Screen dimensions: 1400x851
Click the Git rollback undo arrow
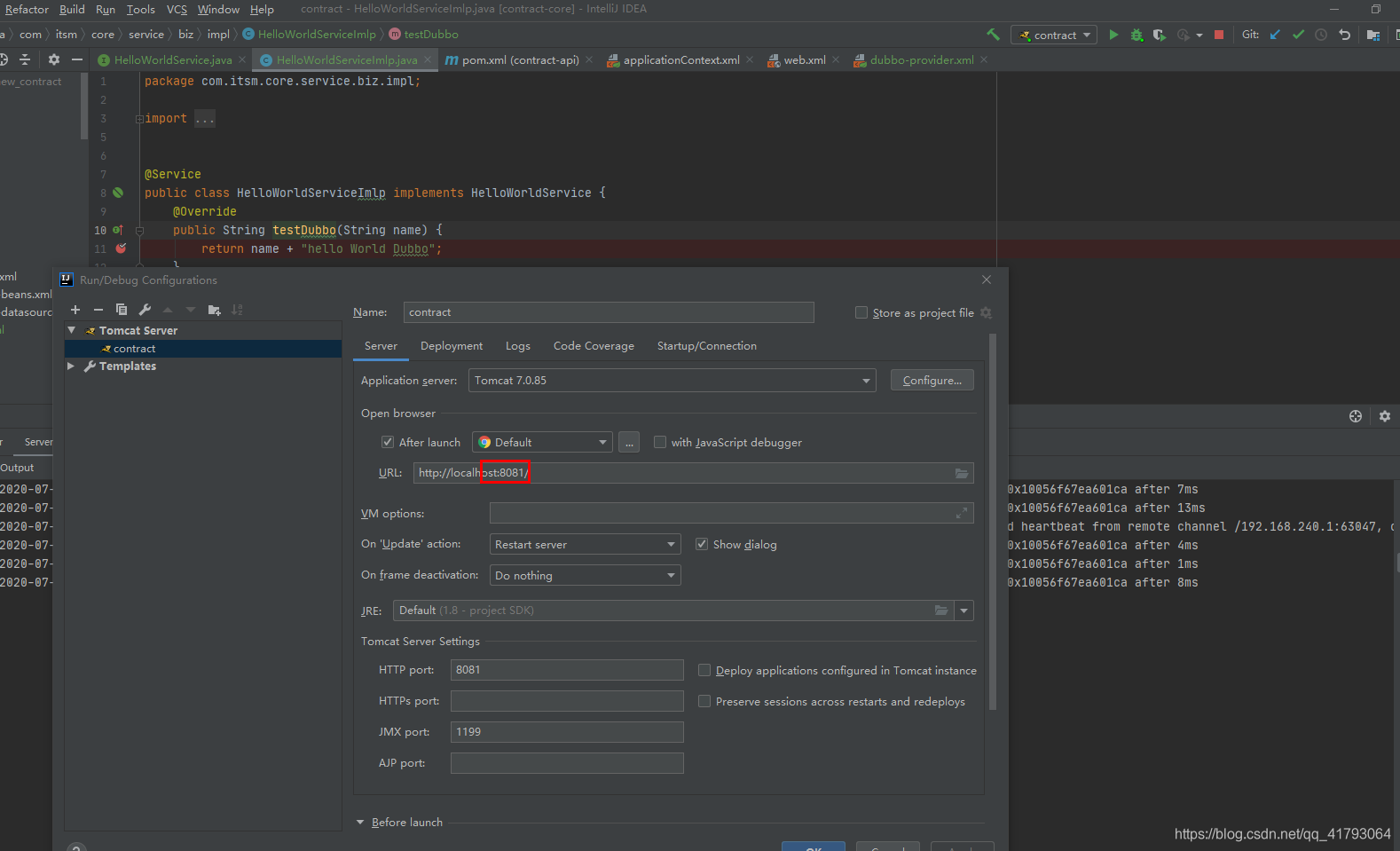coord(1344,35)
